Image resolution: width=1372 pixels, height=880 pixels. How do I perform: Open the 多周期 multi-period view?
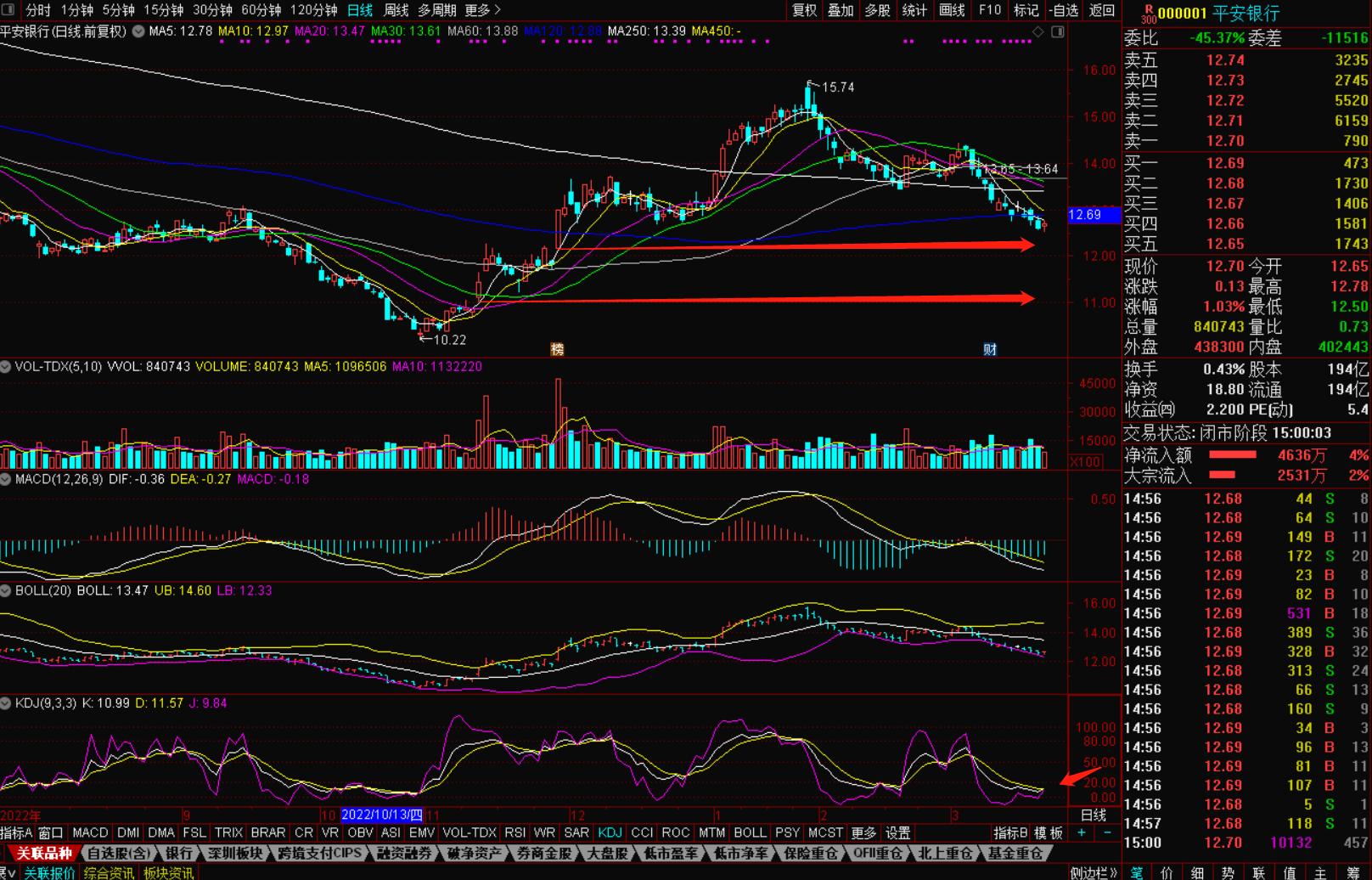pyautogui.click(x=437, y=10)
